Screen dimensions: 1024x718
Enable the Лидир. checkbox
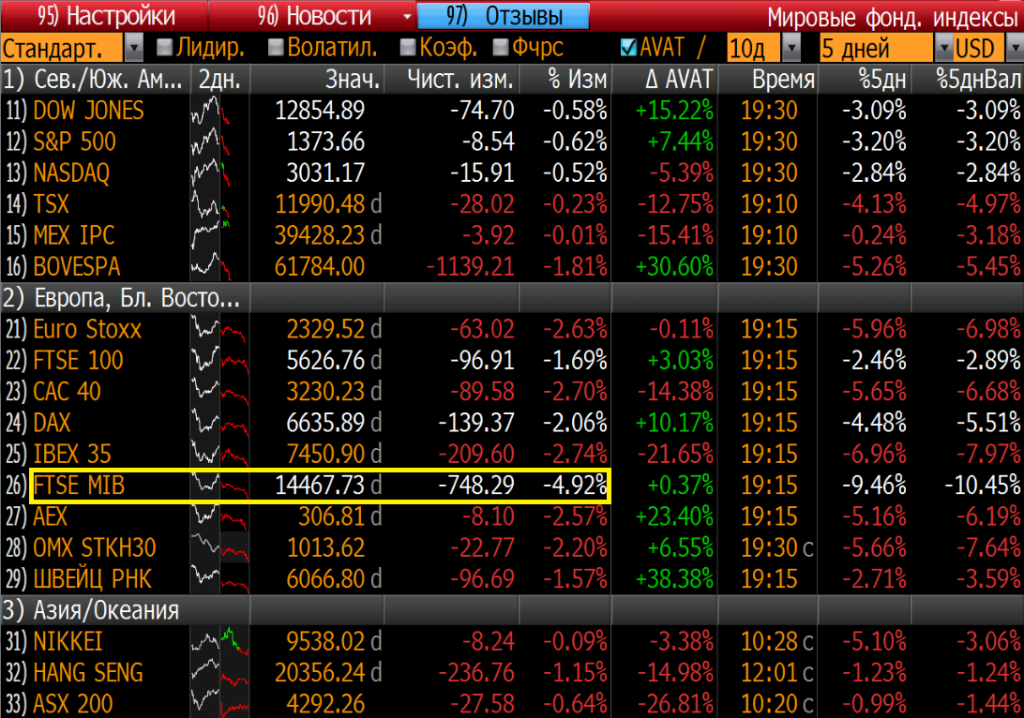165,47
